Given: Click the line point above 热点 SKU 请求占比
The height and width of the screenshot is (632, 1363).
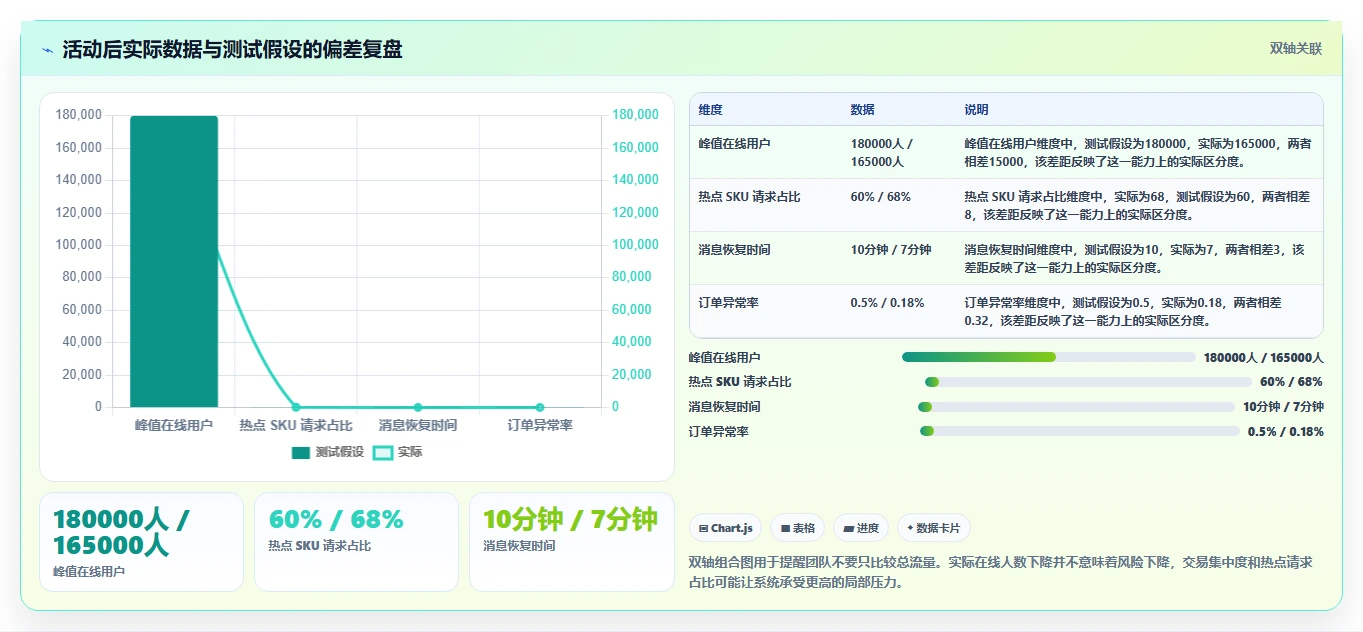Looking at the screenshot, I should coord(296,407).
